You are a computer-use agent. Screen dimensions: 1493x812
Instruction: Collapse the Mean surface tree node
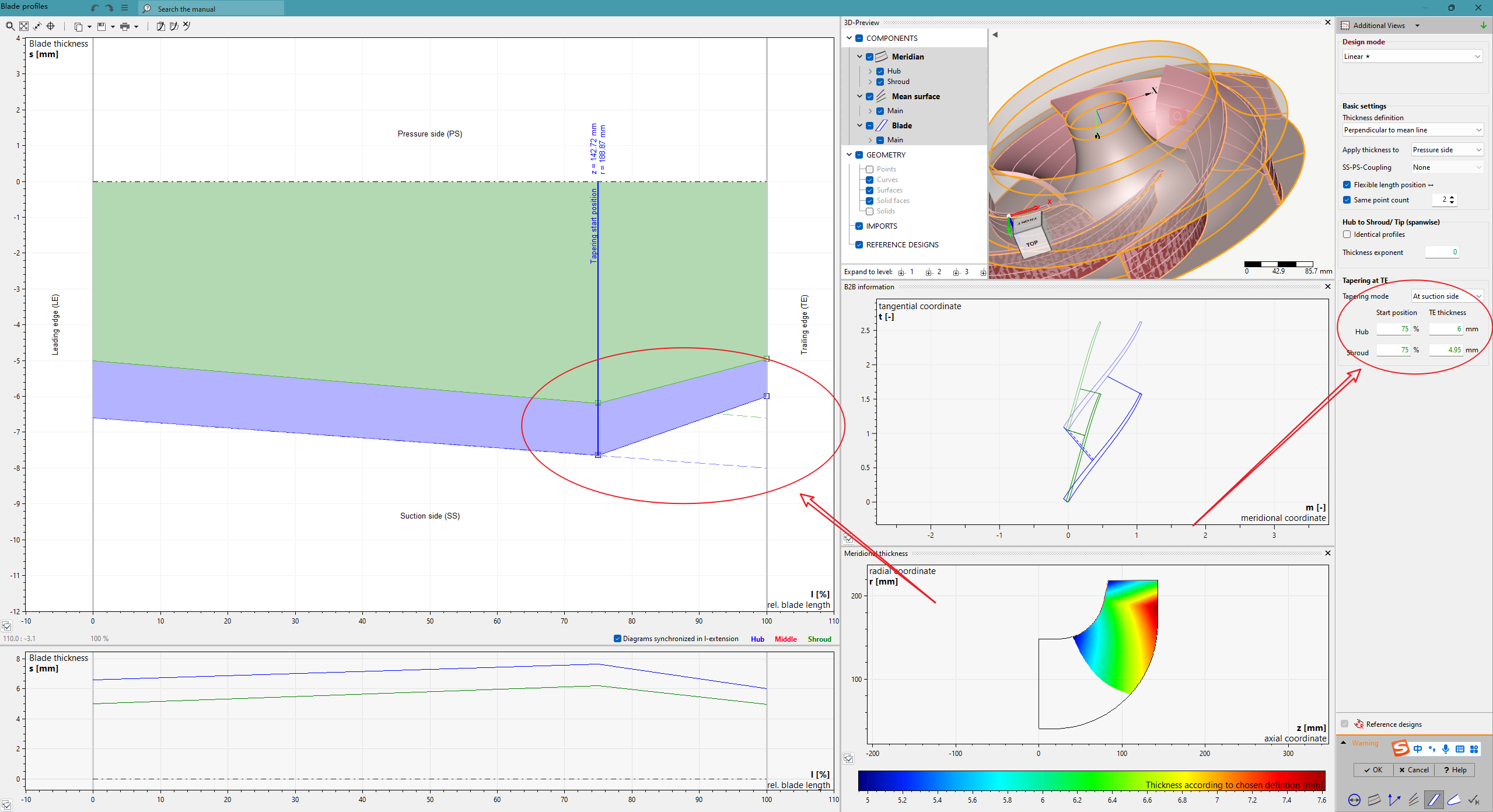pyautogui.click(x=859, y=96)
